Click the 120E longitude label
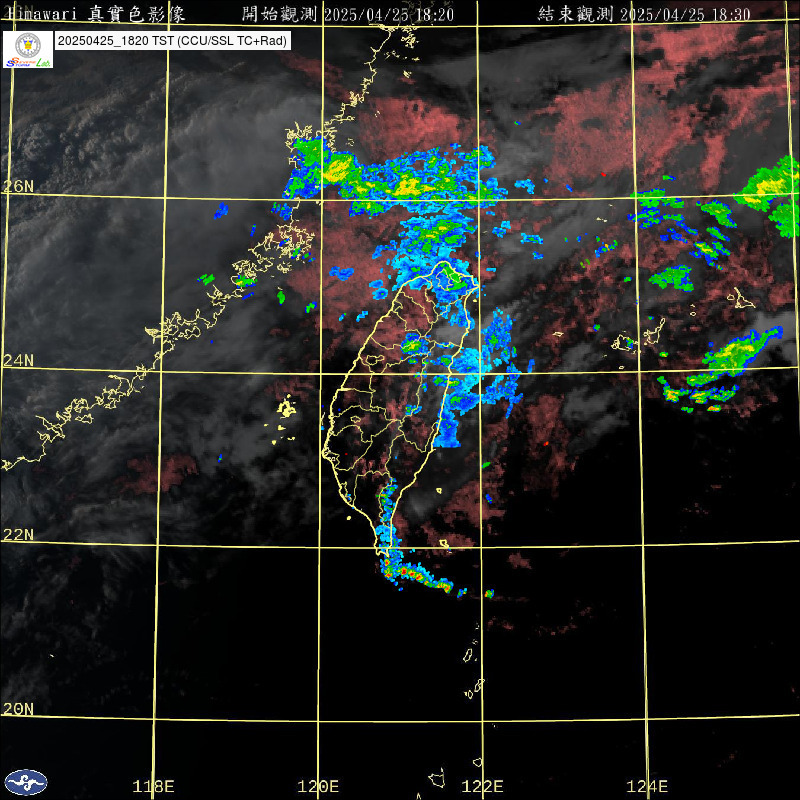Viewport: 800px width, 800px height. click(318, 786)
